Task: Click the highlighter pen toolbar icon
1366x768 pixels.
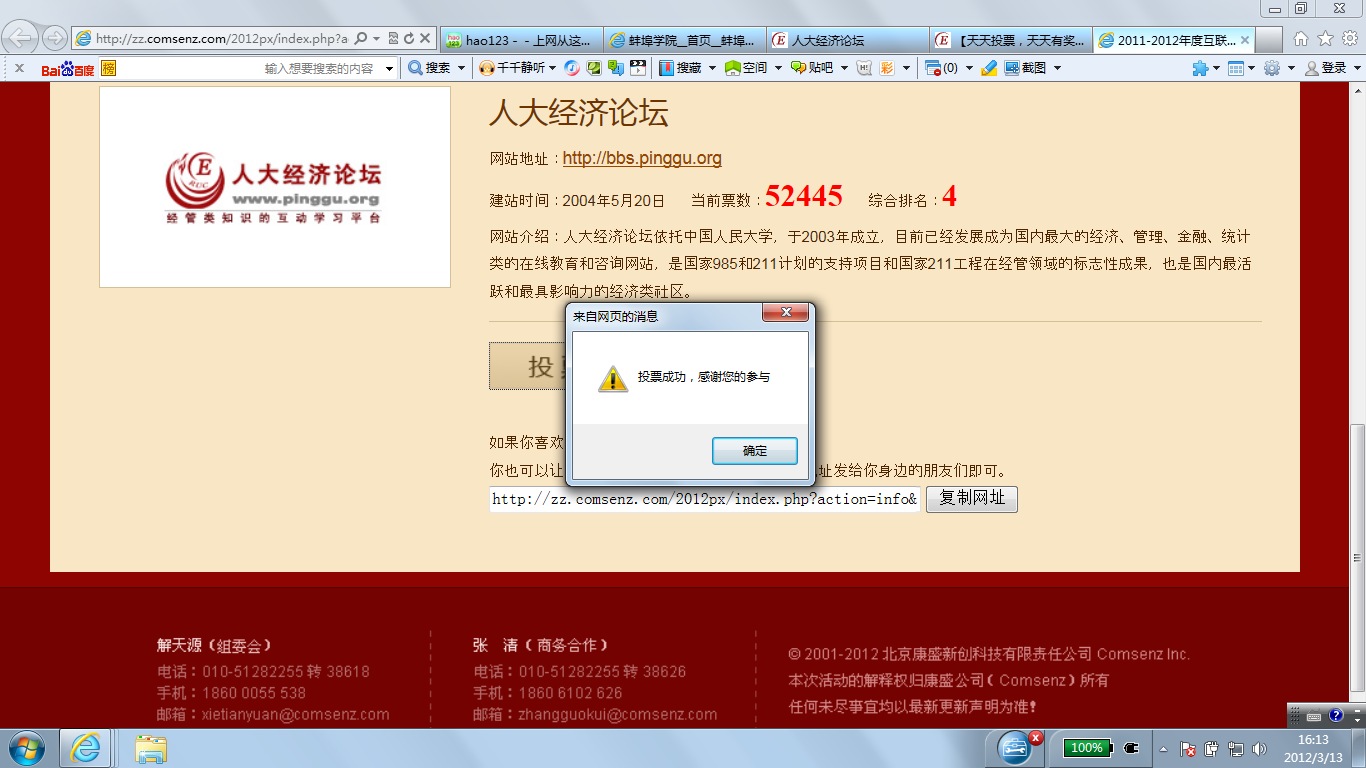Action: 990,68
